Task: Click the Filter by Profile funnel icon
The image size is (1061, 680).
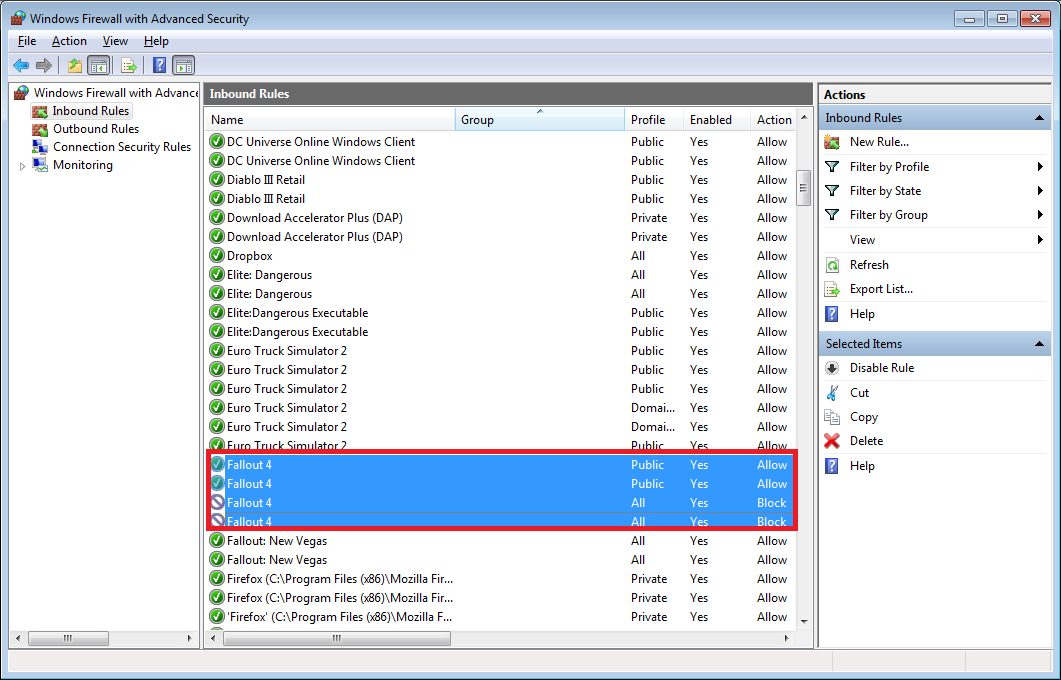Action: [832, 166]
